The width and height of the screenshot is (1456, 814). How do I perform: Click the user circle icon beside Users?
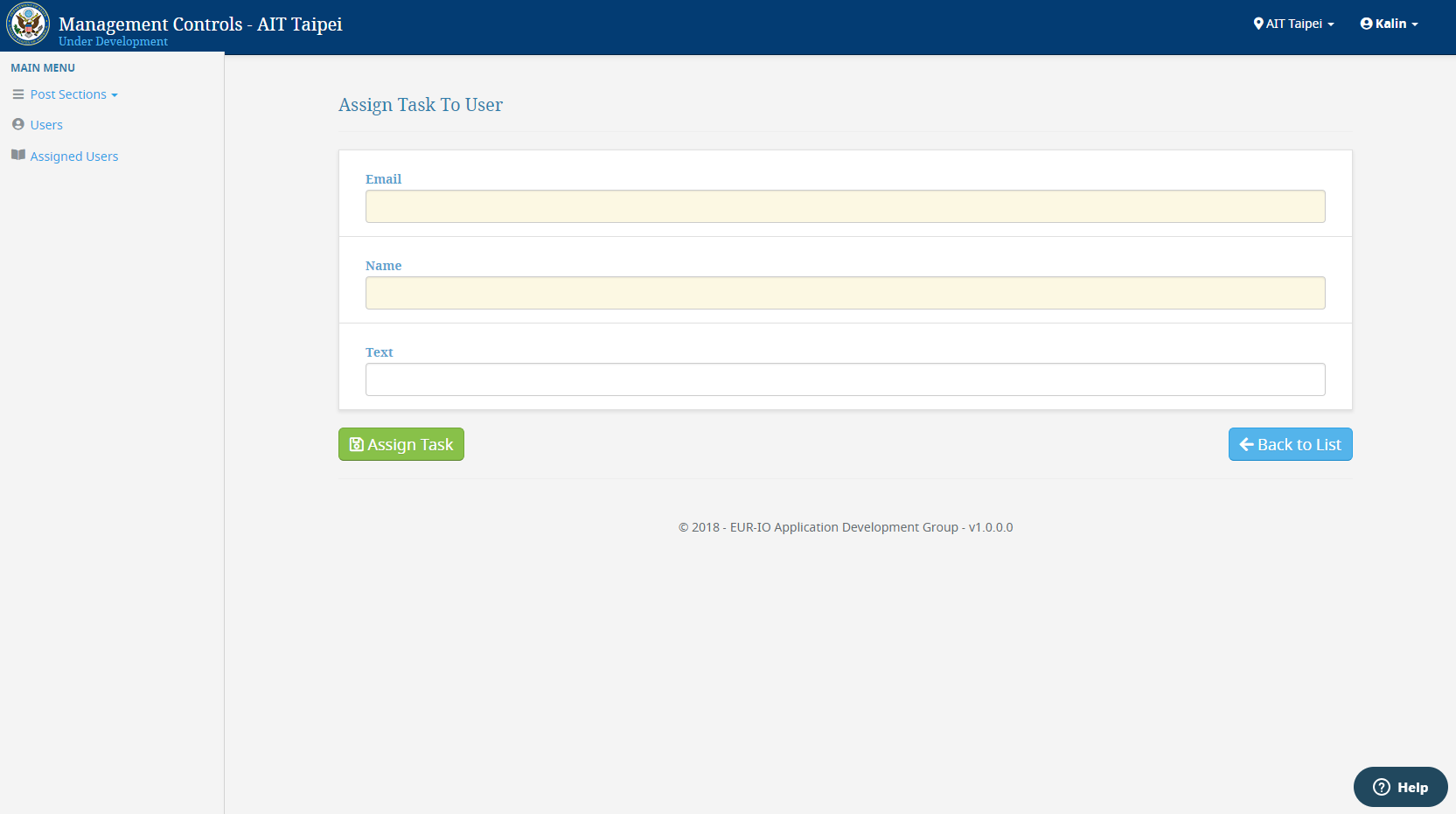pyautogui.click(x=18, y=125)
